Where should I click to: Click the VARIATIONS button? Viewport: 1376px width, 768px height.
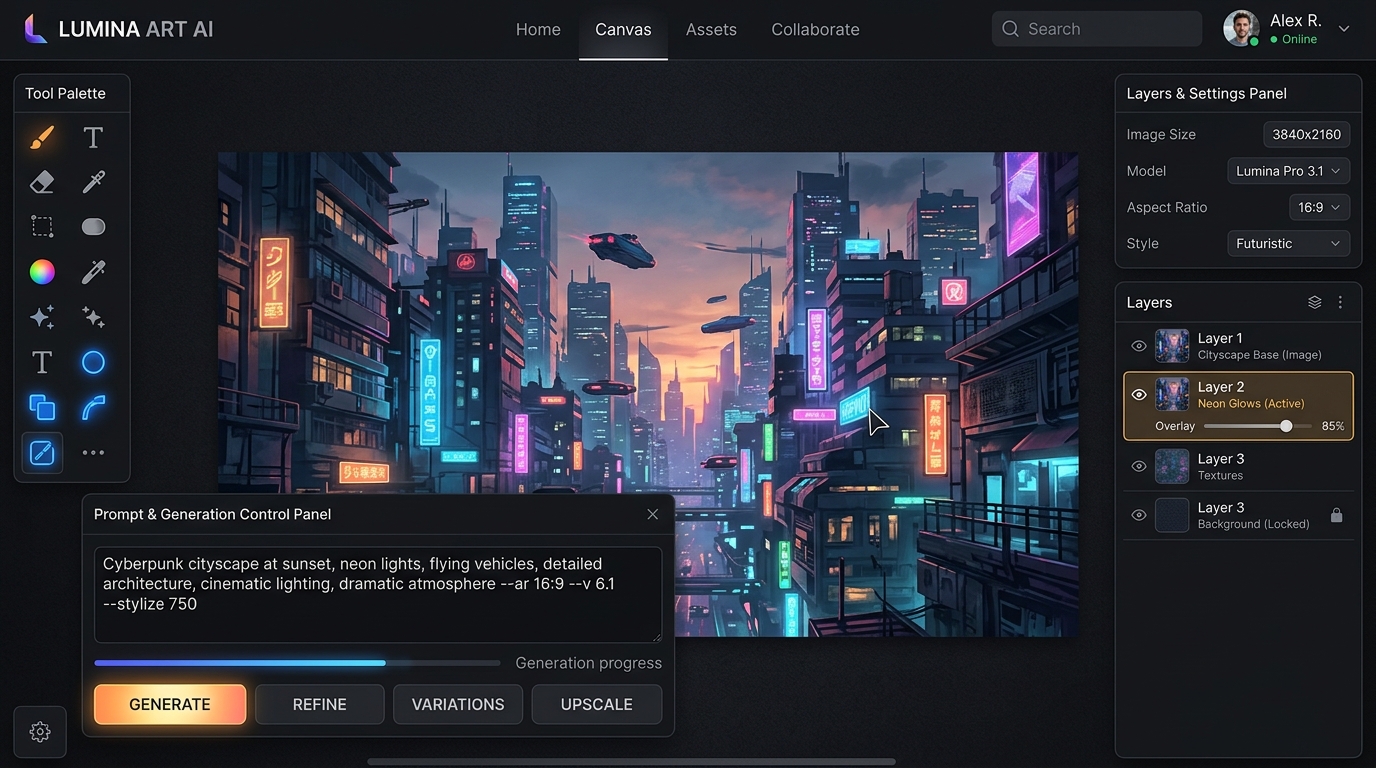pos(458,704)
